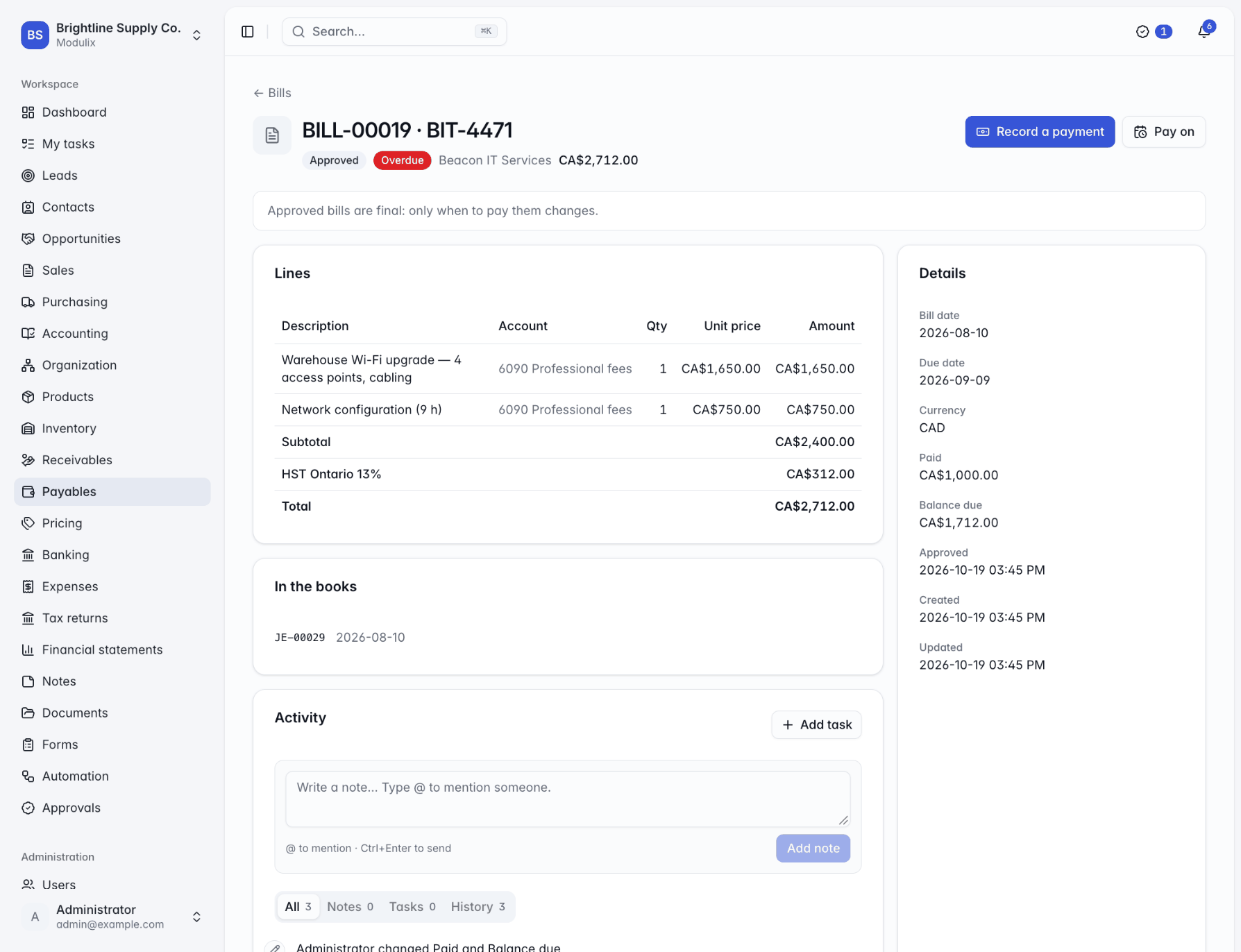The height and width of the screenshot is (952, 1241).
Task: Click the Beacon IT Services vendor name
Action: click(x=495, y=160)
